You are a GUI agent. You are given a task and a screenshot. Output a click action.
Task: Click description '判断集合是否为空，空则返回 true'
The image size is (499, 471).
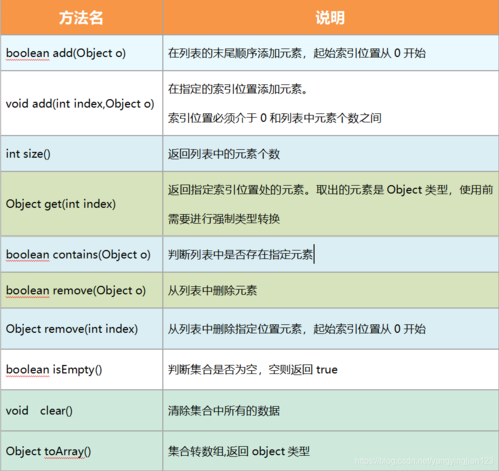click(x=253, y=370)
